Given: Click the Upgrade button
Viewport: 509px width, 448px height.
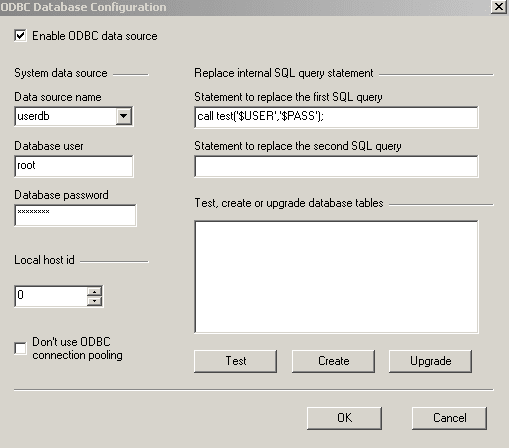Looking at the screenshot, I should 430,361.
